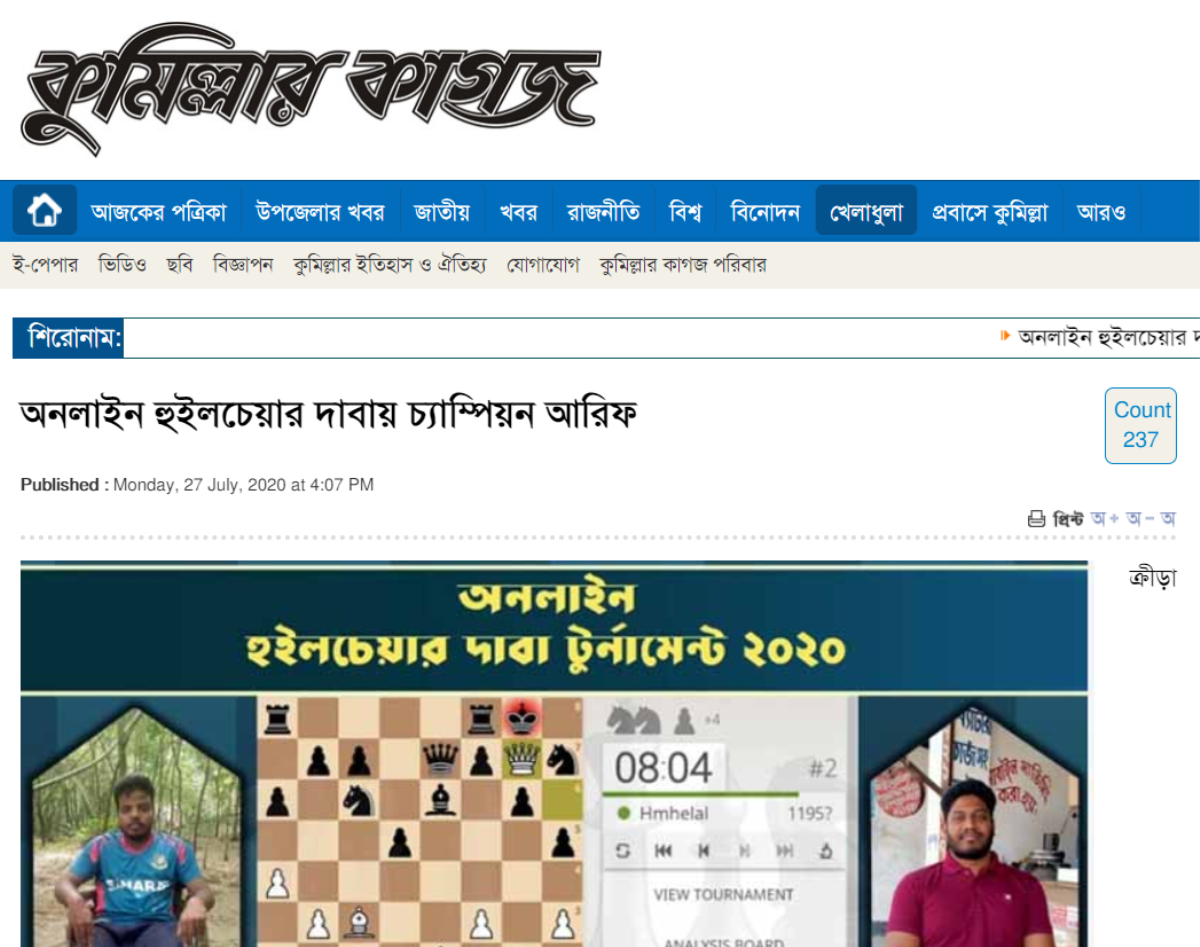The width and height of the screenshot is (1200, 947).
Task: Click the কুমিল্লার কাগজ masthead logo
Action: (x=309, y=88)
